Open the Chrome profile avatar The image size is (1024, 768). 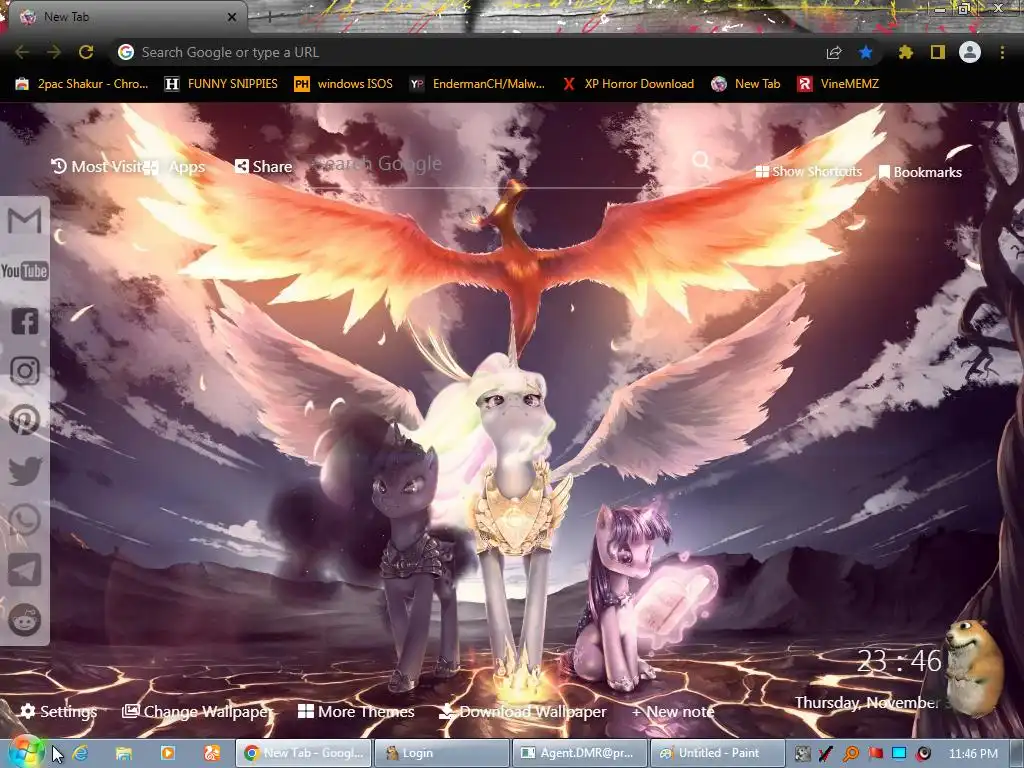970,52
